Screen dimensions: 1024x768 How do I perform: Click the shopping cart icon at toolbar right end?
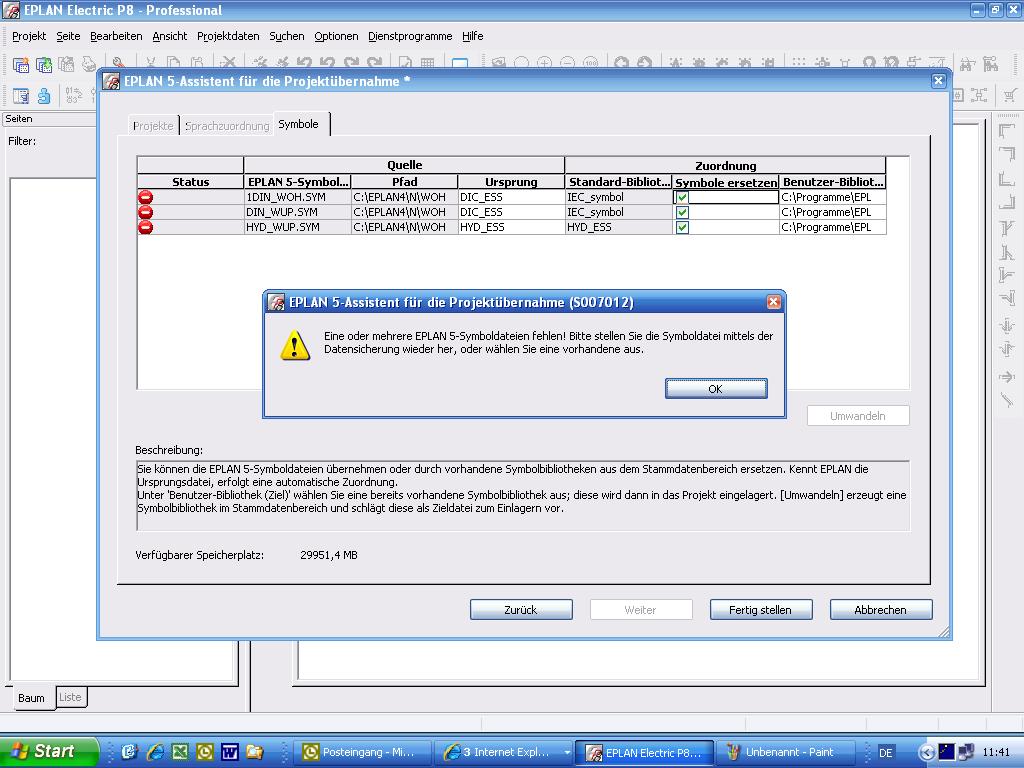(1010, 95)
